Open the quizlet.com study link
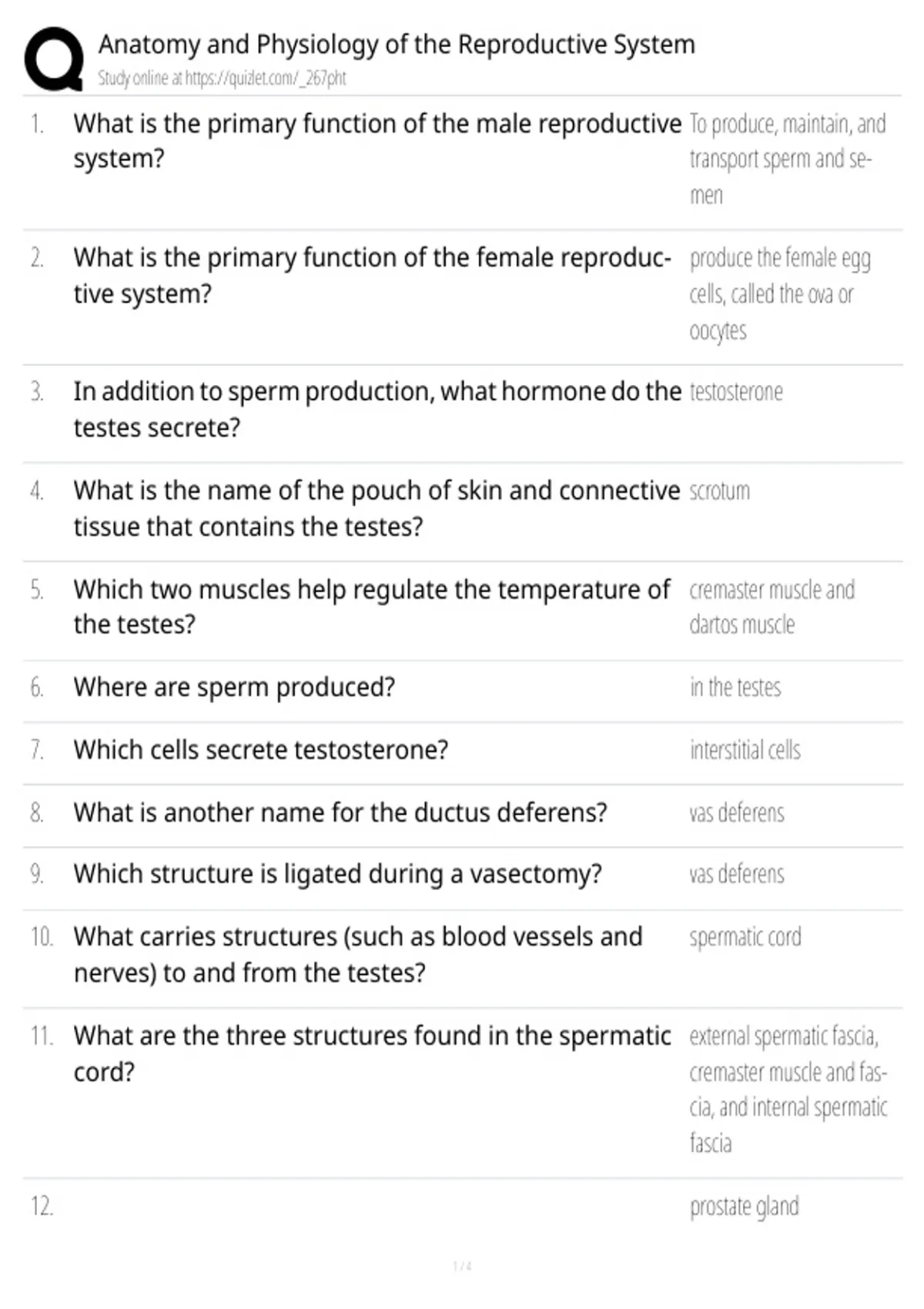Image resolution: width=924 pixels, height=1309 pixels. point(222,78)
